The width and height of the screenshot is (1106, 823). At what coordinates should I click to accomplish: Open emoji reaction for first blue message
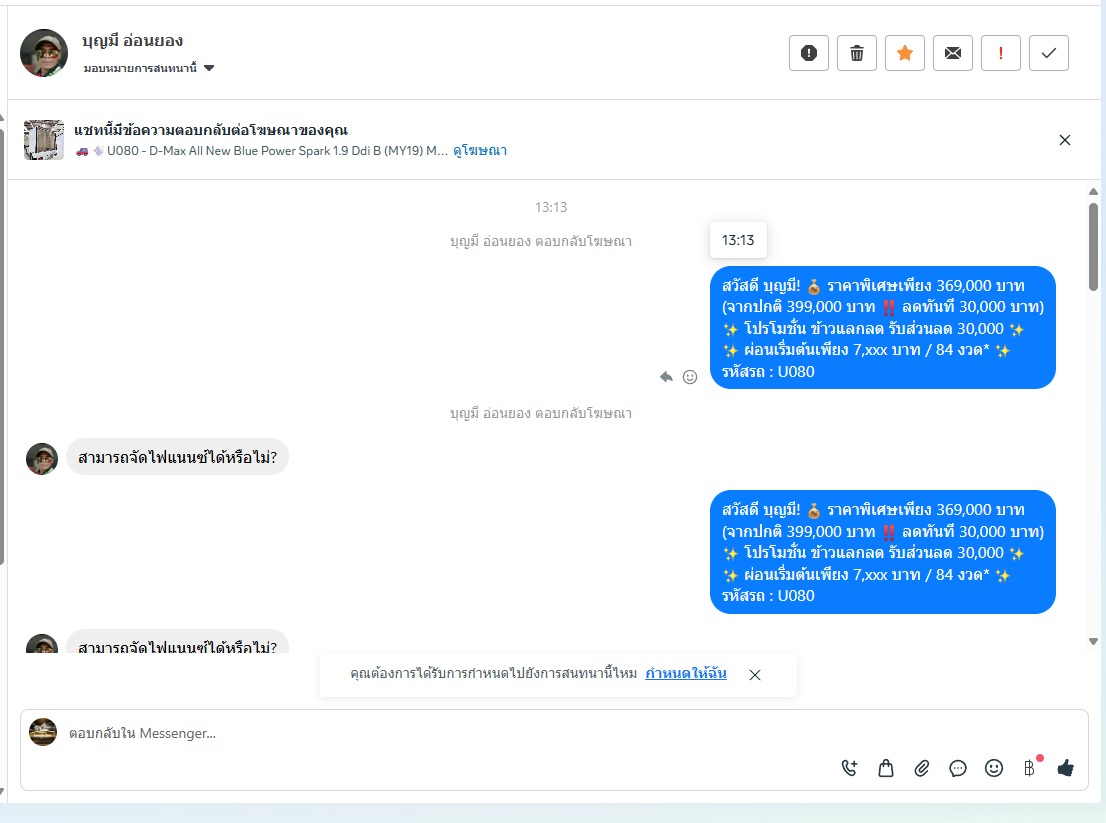coord(690,377)
